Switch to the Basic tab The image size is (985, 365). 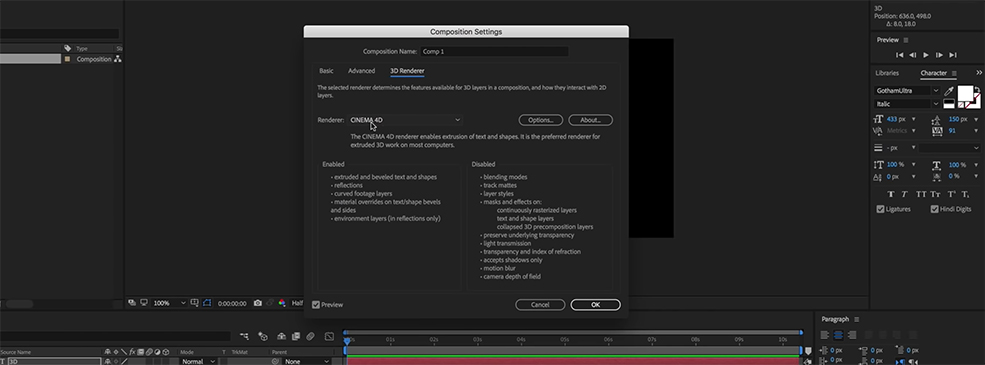tap(326, 71)
